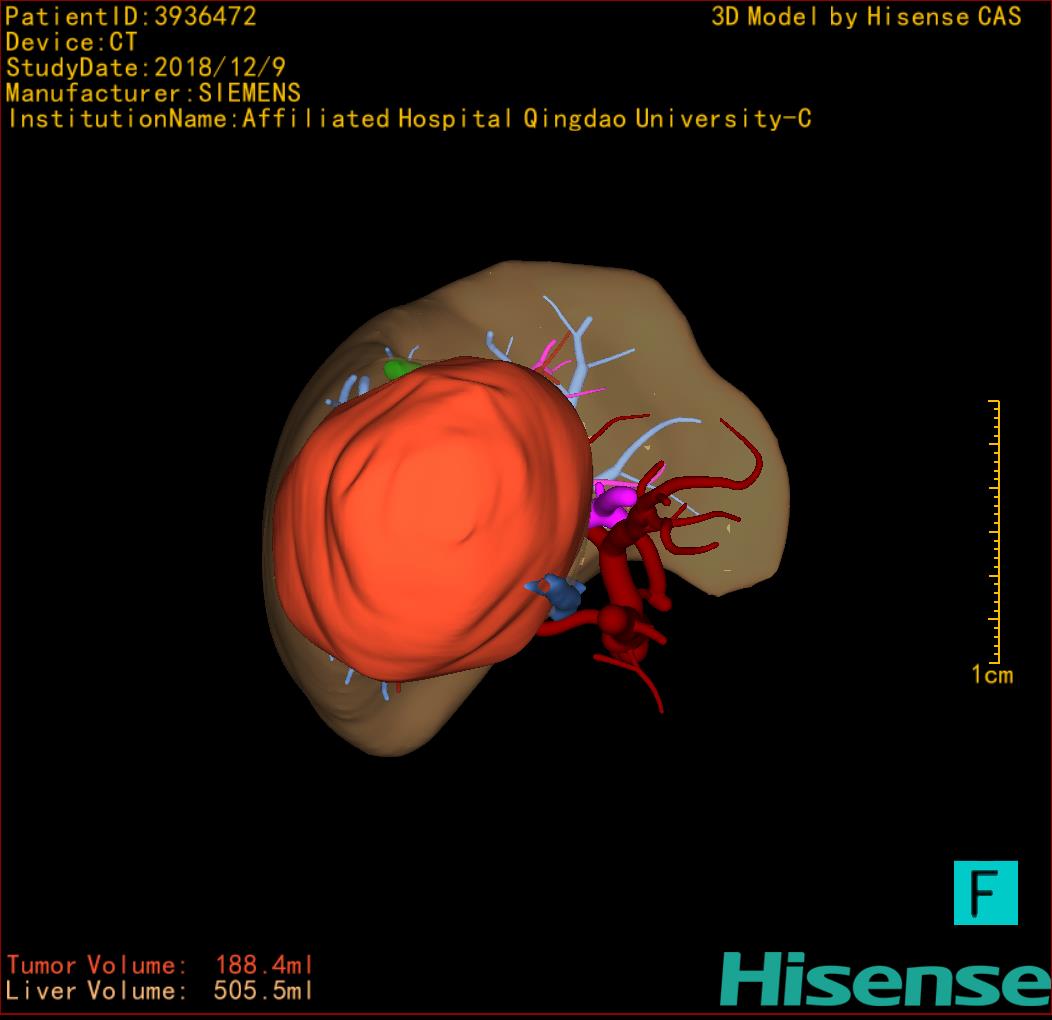Viewport: 1052px width, 1020px height.
Task: Click the 1cm scale label
Action: 991,675
